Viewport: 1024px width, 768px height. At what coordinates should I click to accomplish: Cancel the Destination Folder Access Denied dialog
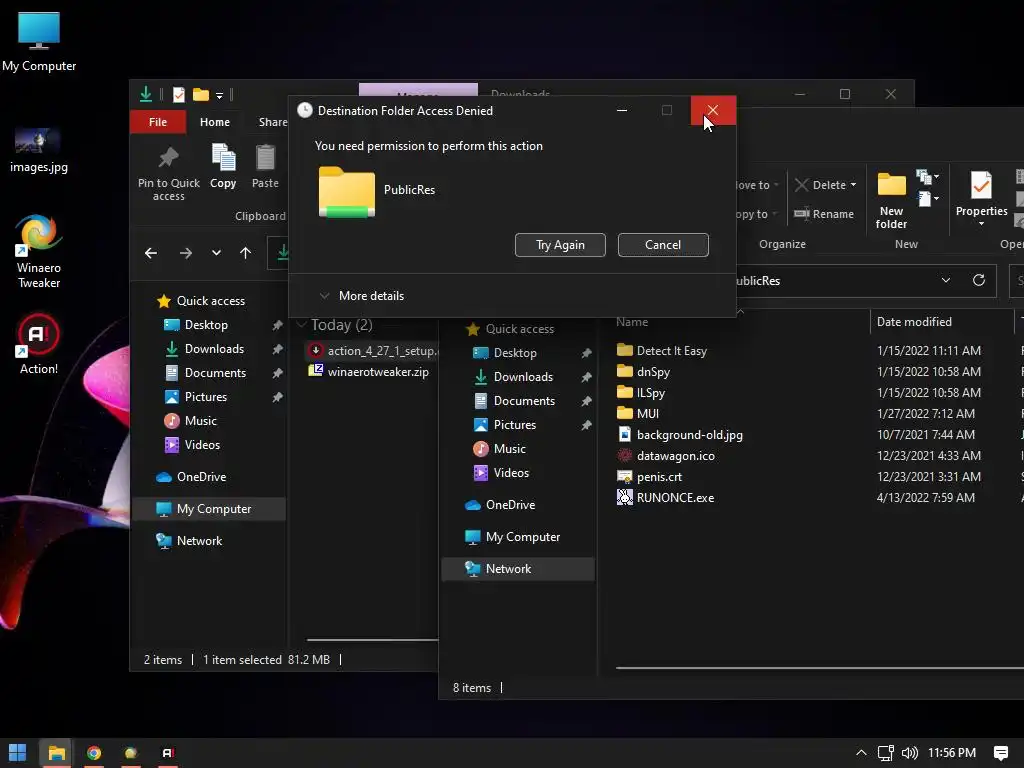coord(663,245)
